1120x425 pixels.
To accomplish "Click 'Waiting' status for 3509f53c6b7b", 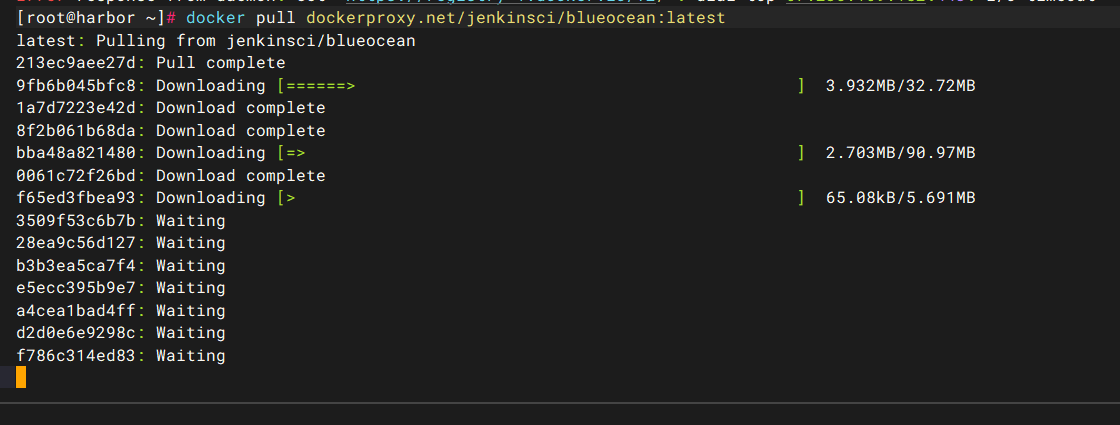I will coord(191,221).
